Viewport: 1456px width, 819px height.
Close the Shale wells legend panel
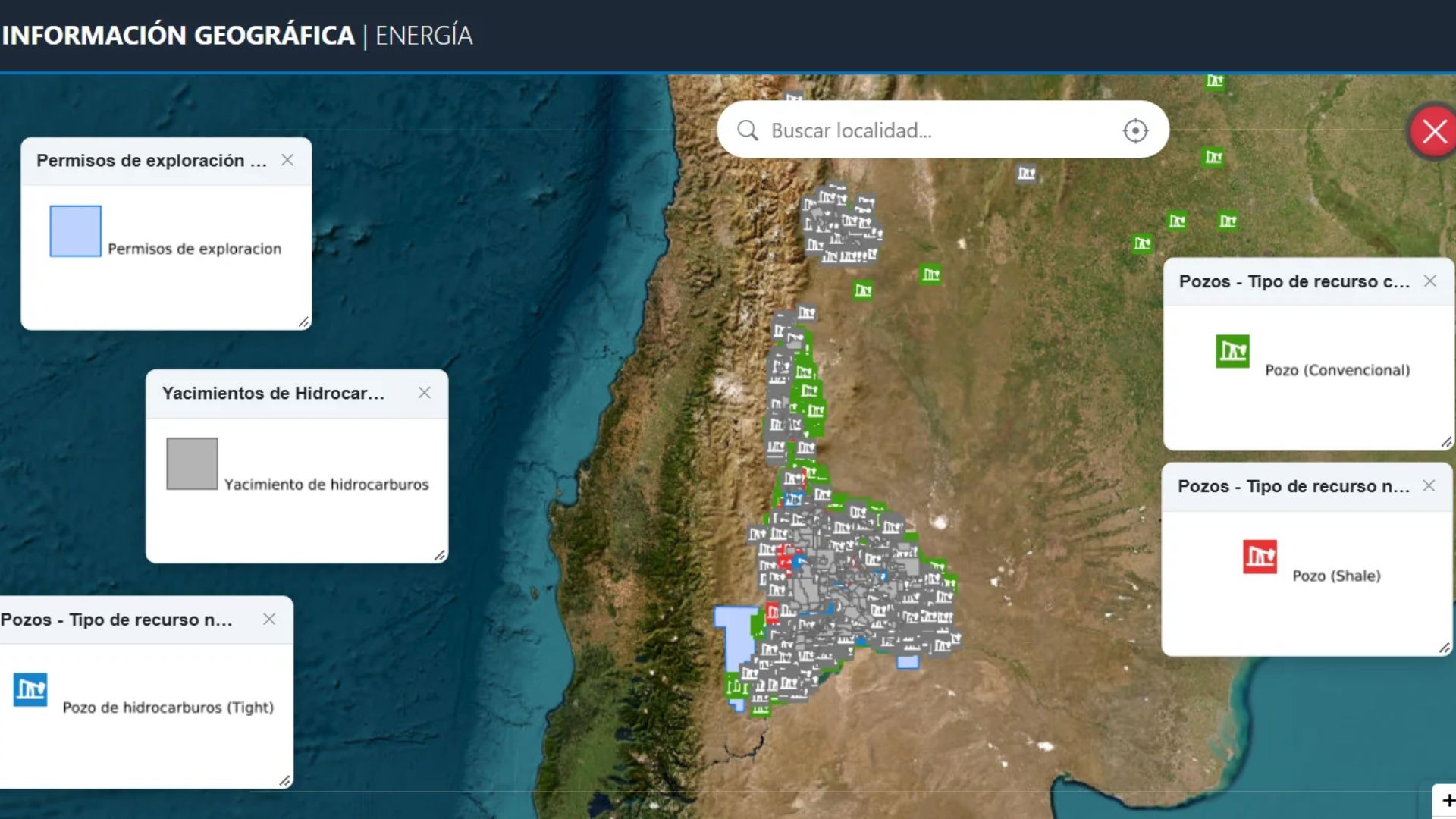tap(1429, 485)
